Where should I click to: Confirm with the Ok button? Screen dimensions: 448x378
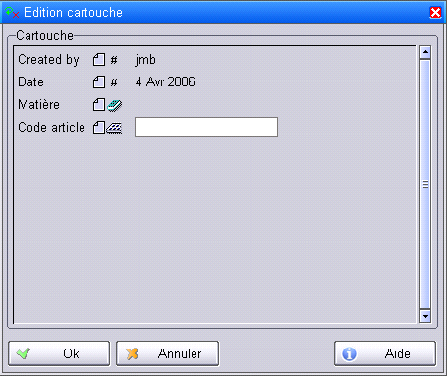click(x=59, y=353)
